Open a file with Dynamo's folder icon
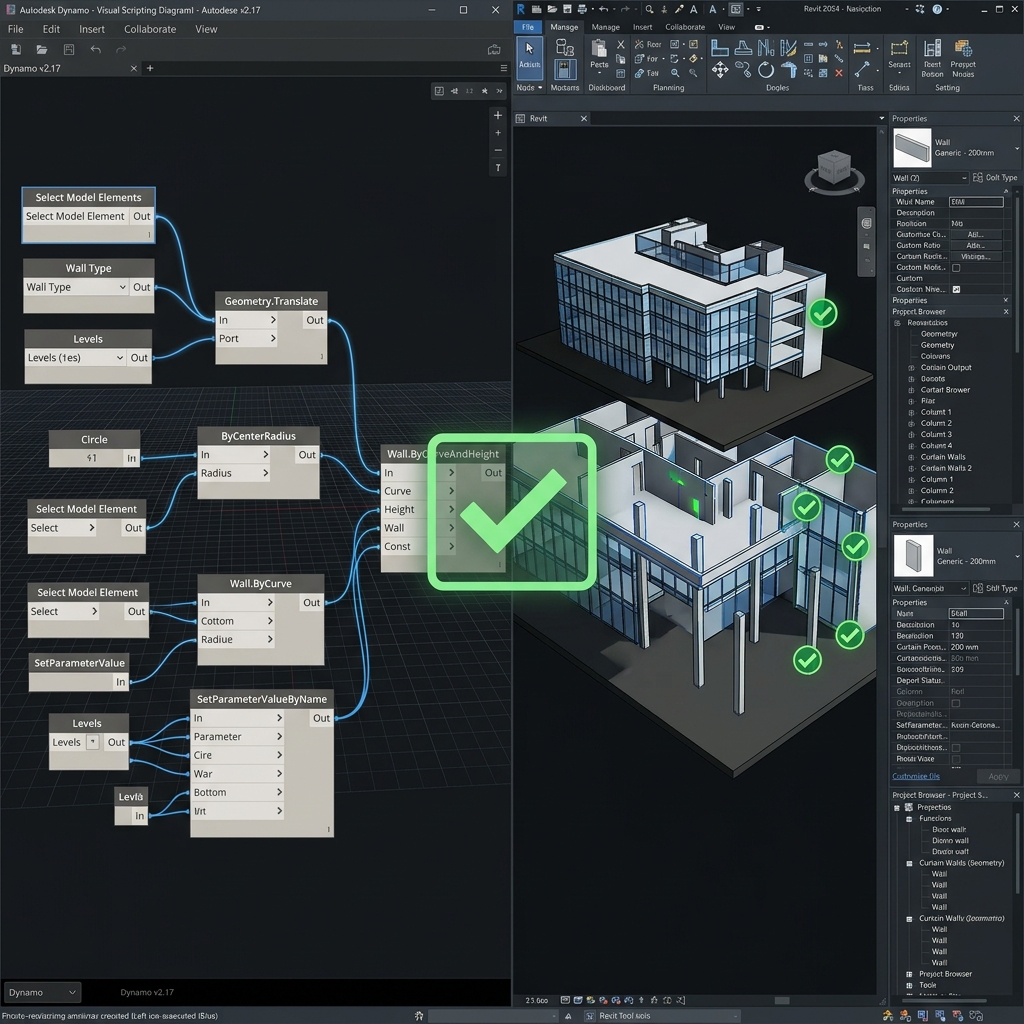This screenshot has width=1024, height=1024. coord(42,49)
